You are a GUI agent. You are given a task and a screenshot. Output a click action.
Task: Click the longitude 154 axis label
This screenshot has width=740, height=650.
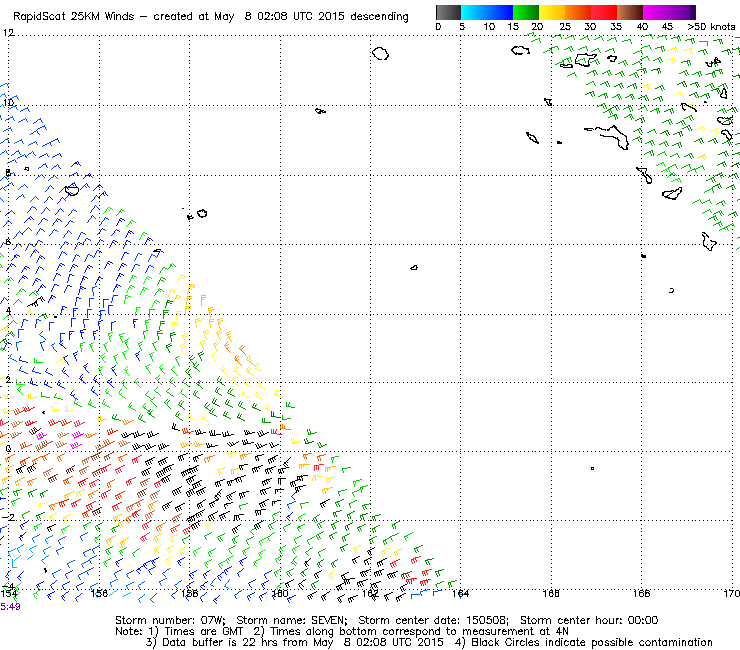tap(9, 593)
